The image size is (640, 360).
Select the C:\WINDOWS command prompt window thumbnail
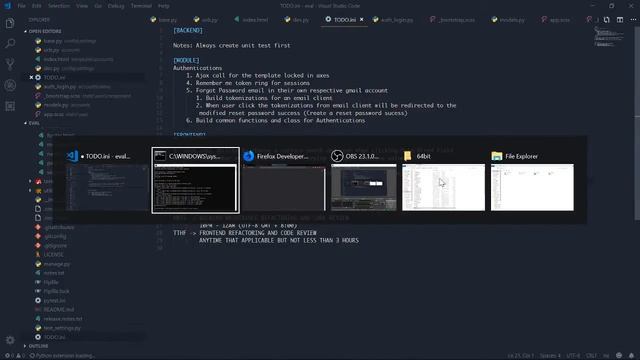point(196,180)
